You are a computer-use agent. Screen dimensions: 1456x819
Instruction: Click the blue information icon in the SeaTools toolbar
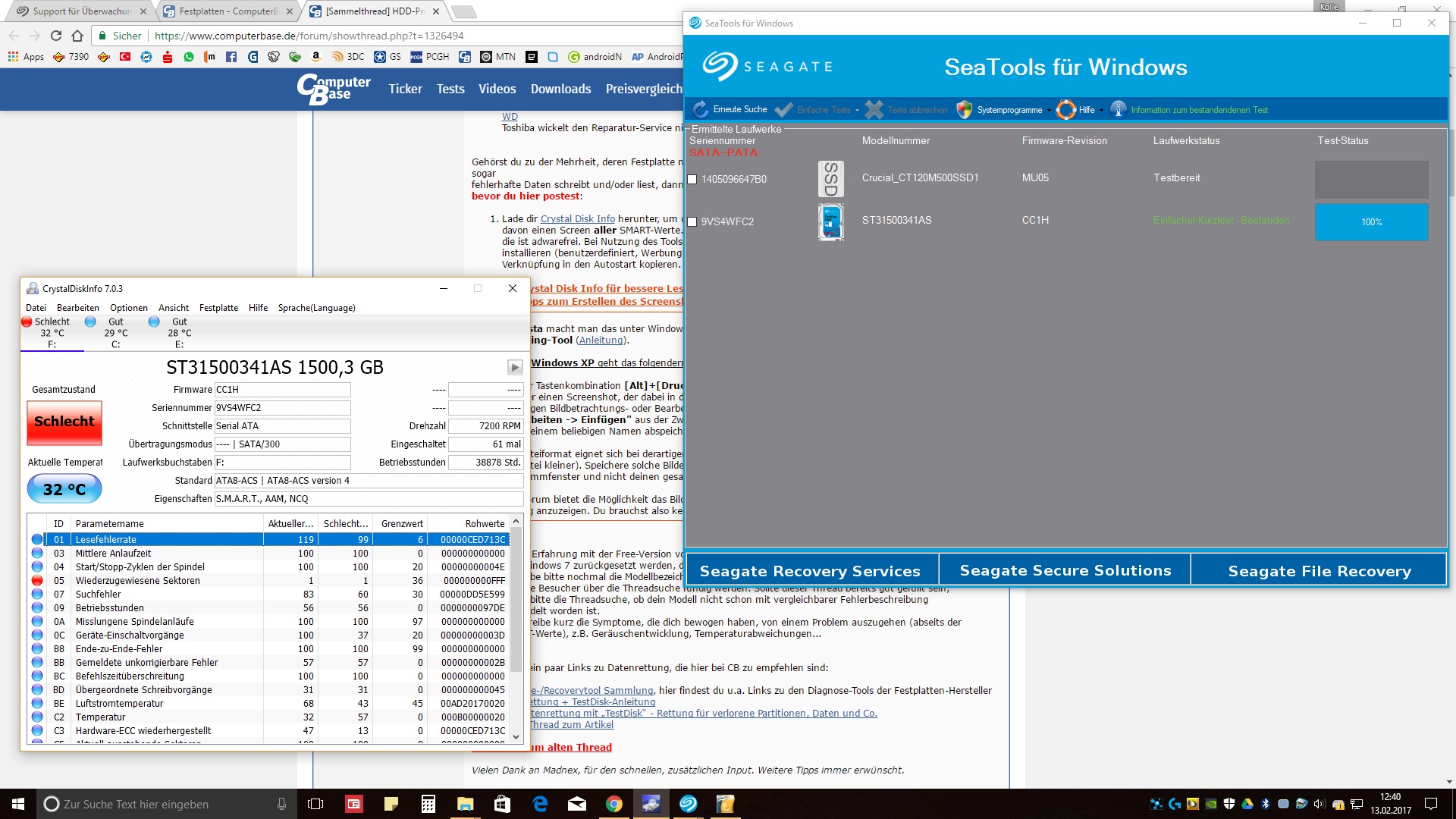[1118, 109]
